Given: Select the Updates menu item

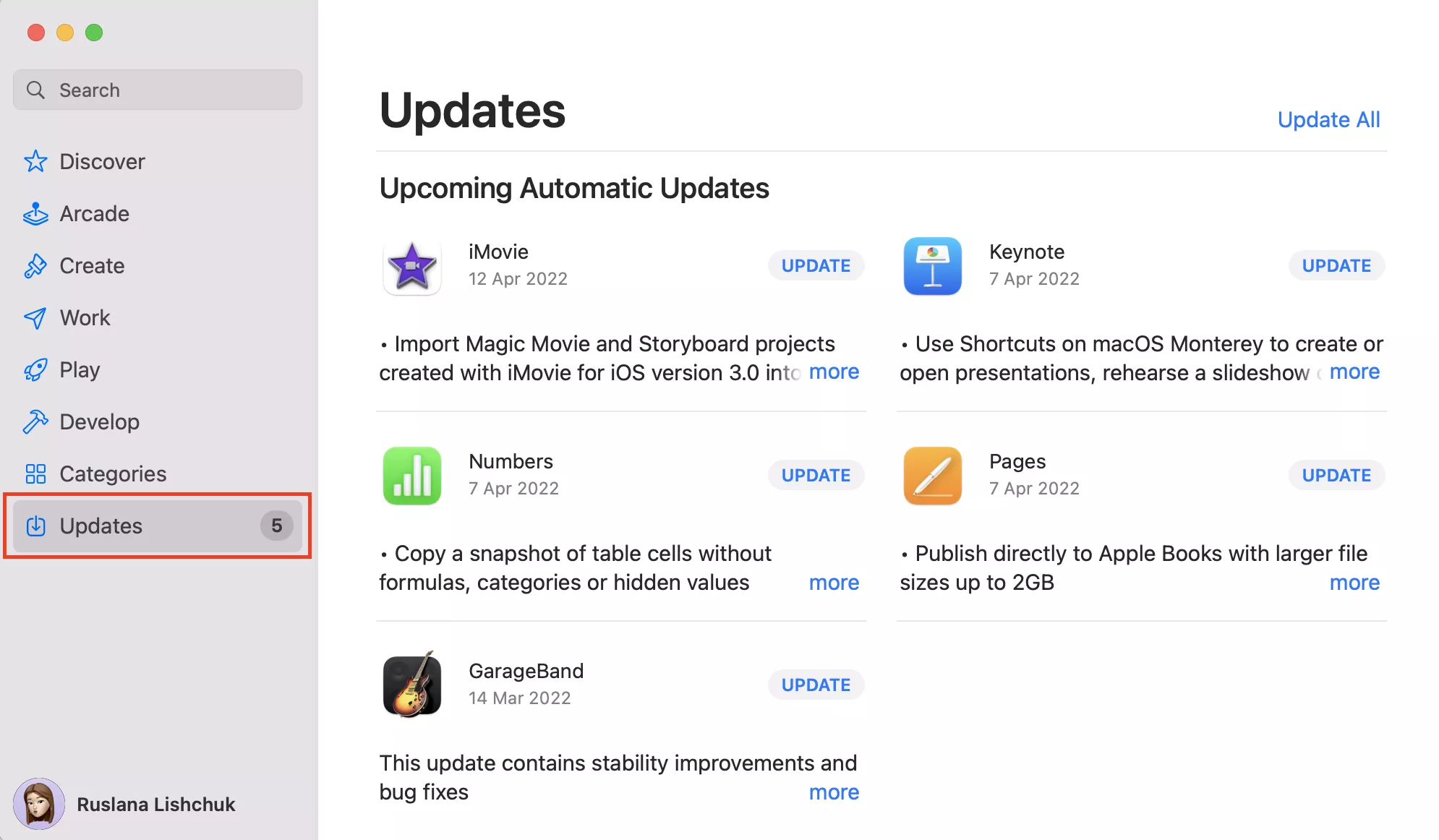Looking at the screenshot, I should [160, 525].
